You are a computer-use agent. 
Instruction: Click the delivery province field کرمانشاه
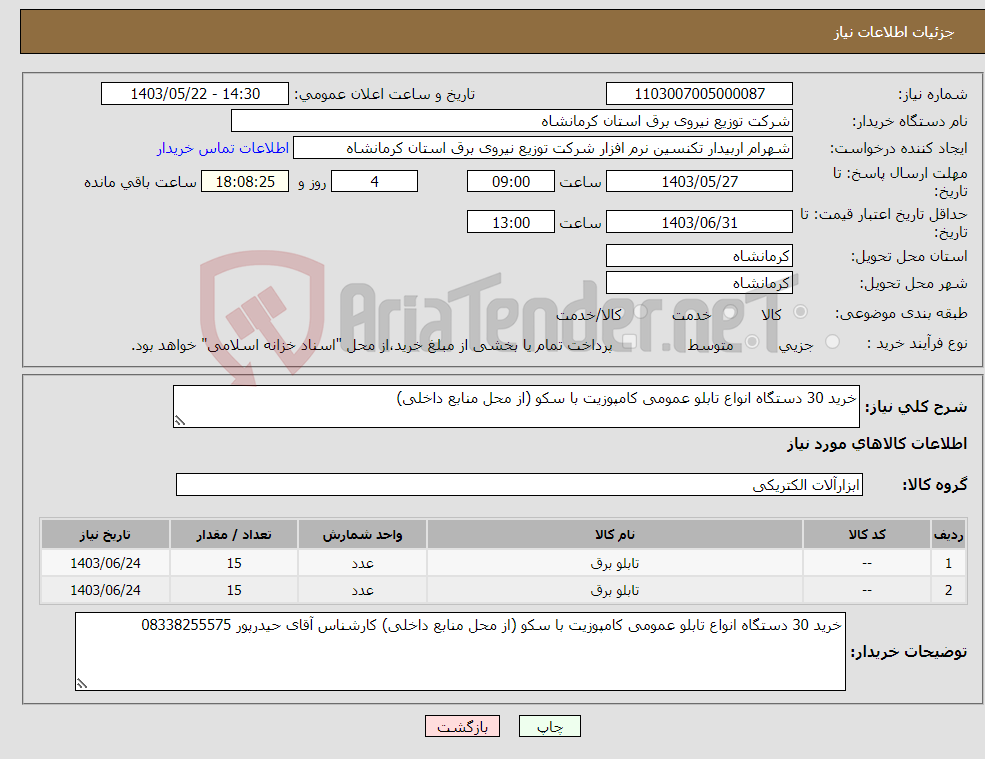pos(699,256)
